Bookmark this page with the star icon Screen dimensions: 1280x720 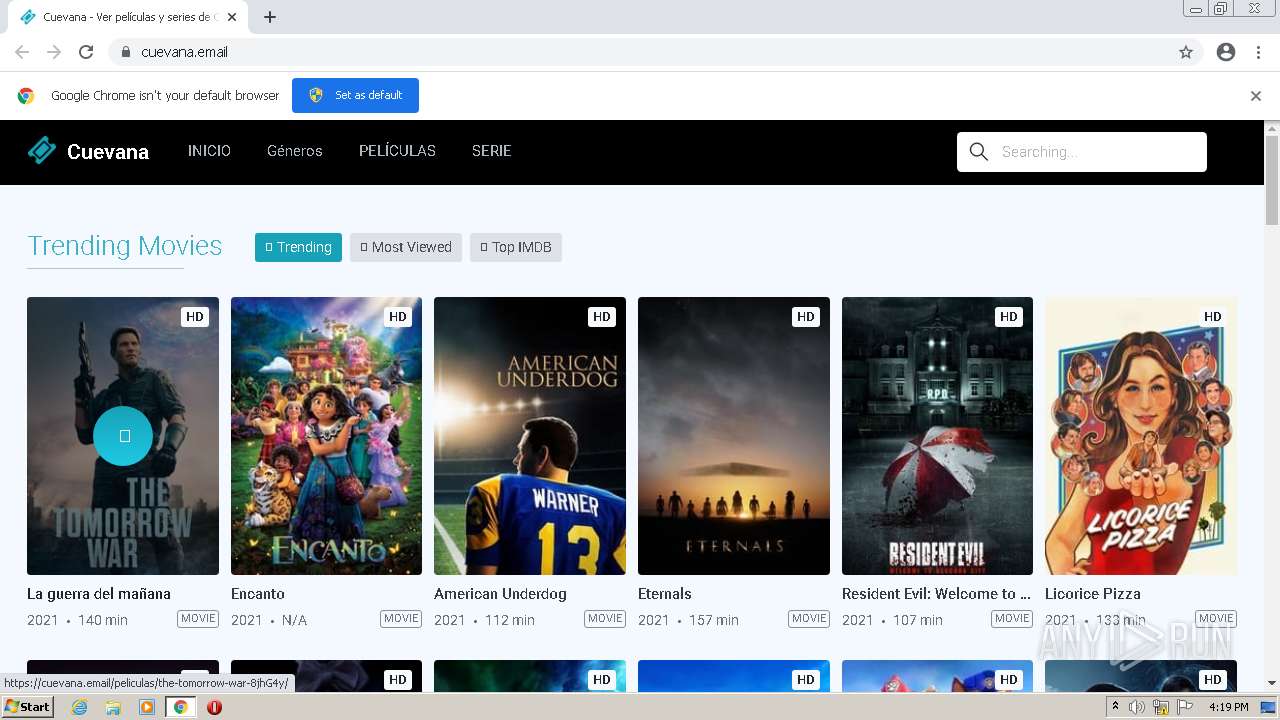tap(1186, 52)
